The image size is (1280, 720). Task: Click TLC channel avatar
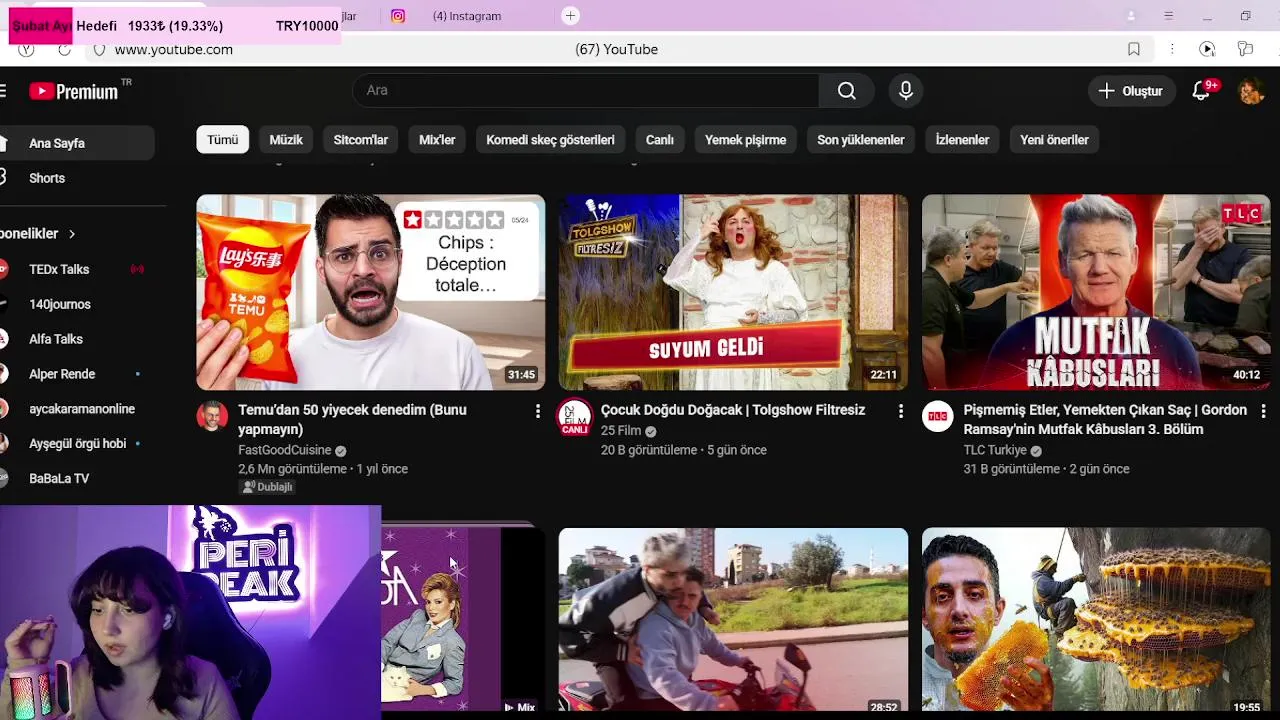[937, 416]
